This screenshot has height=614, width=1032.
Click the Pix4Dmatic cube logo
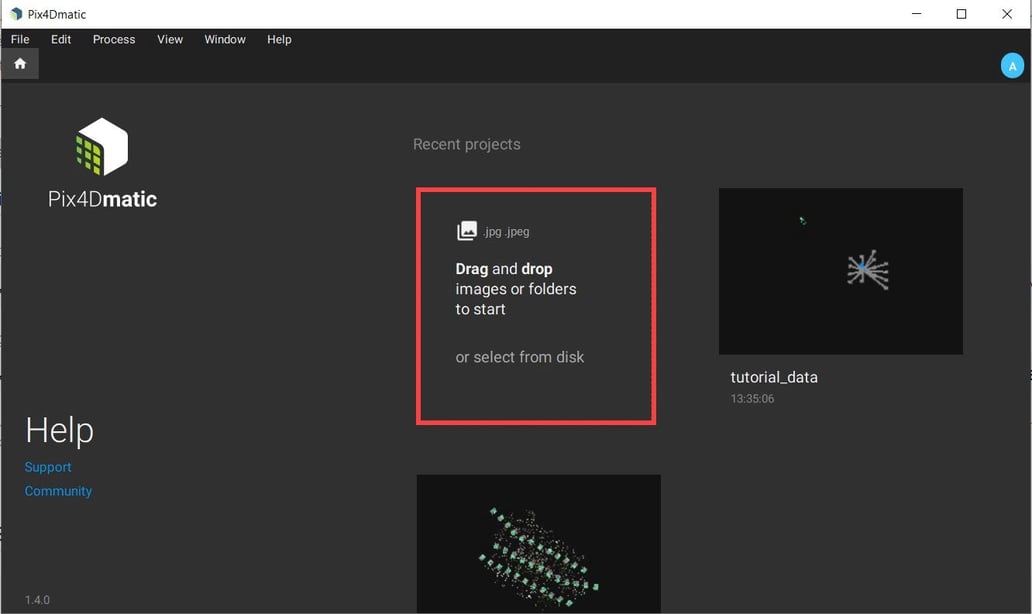click(102, 147)
